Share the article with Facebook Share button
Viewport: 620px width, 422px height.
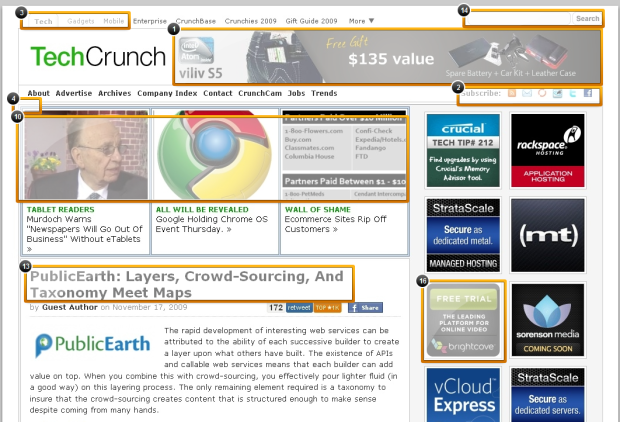point(365,308)
